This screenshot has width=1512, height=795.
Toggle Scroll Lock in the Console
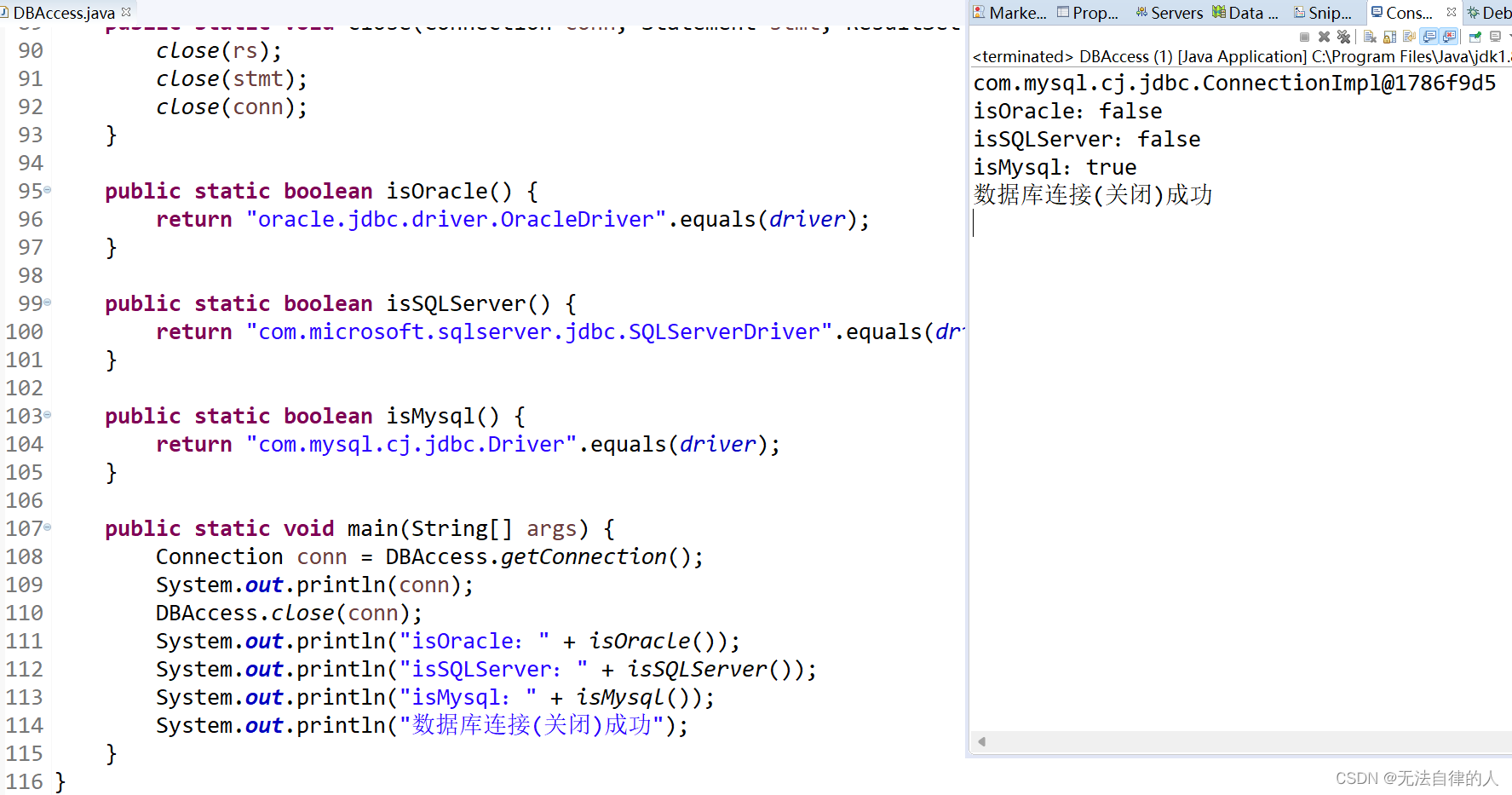1389,36
